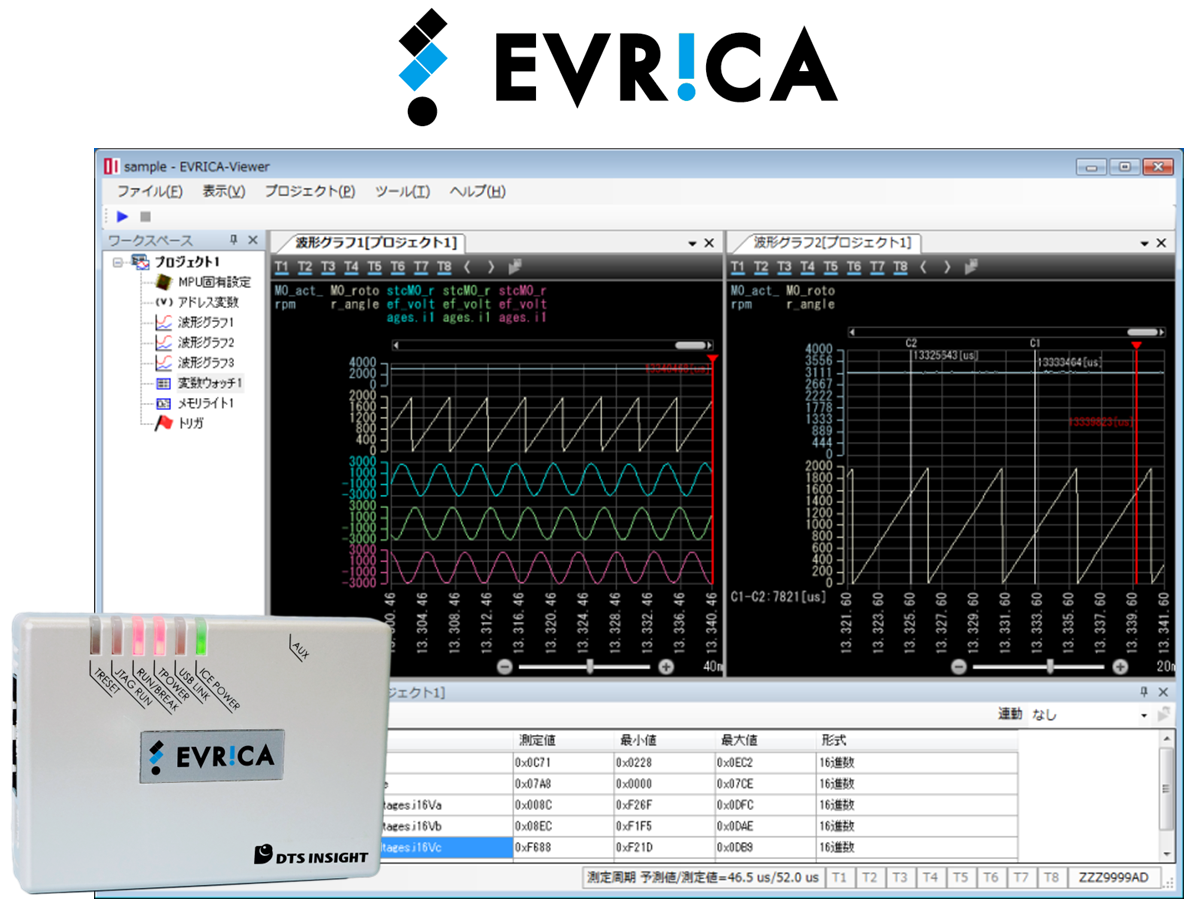Viewport: 1184px width, 904px height.
Task: Open the トリガ flag item
Action: pyautogui.click(x=190, y=423)
